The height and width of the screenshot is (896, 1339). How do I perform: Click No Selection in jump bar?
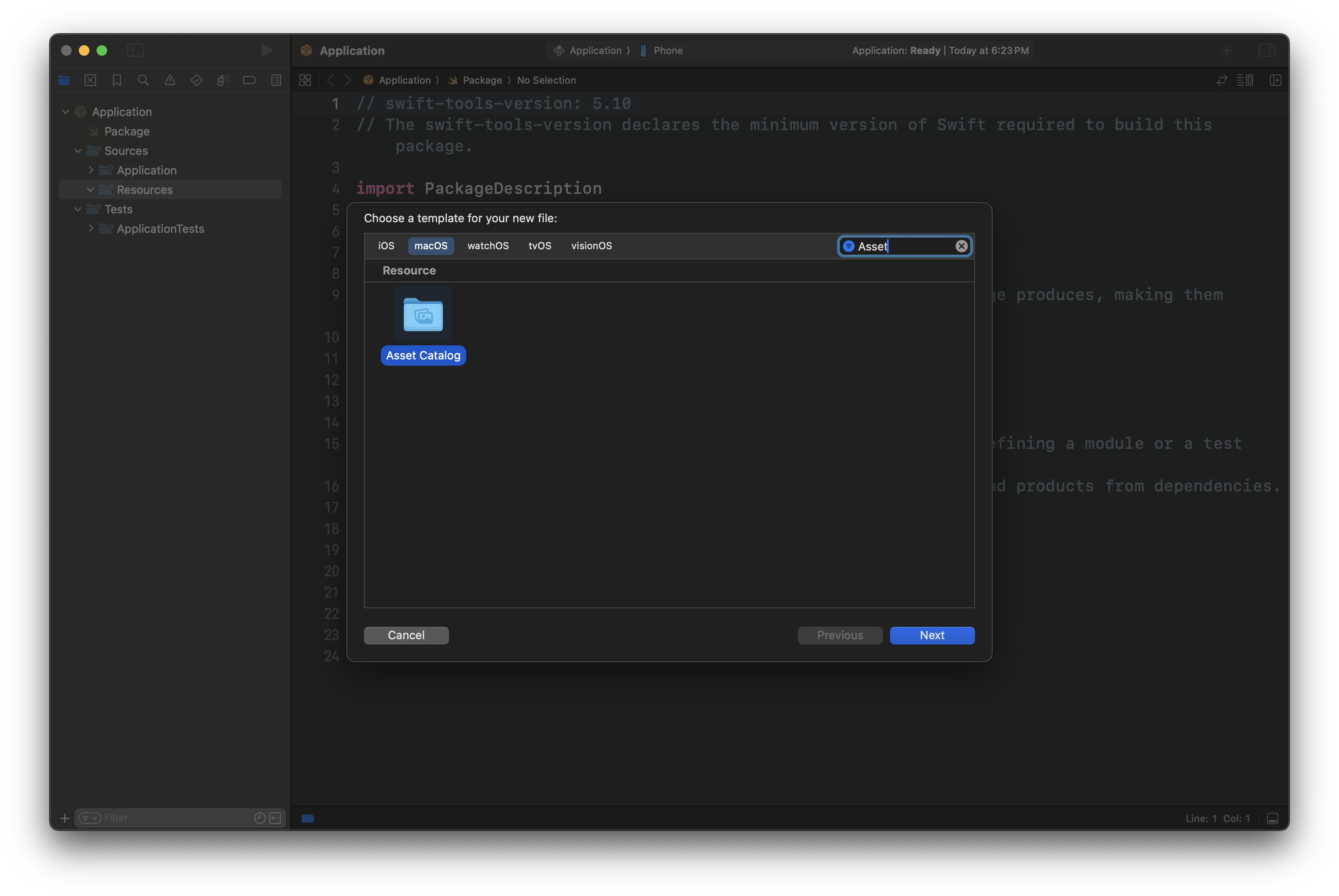(x=546, y=81)
